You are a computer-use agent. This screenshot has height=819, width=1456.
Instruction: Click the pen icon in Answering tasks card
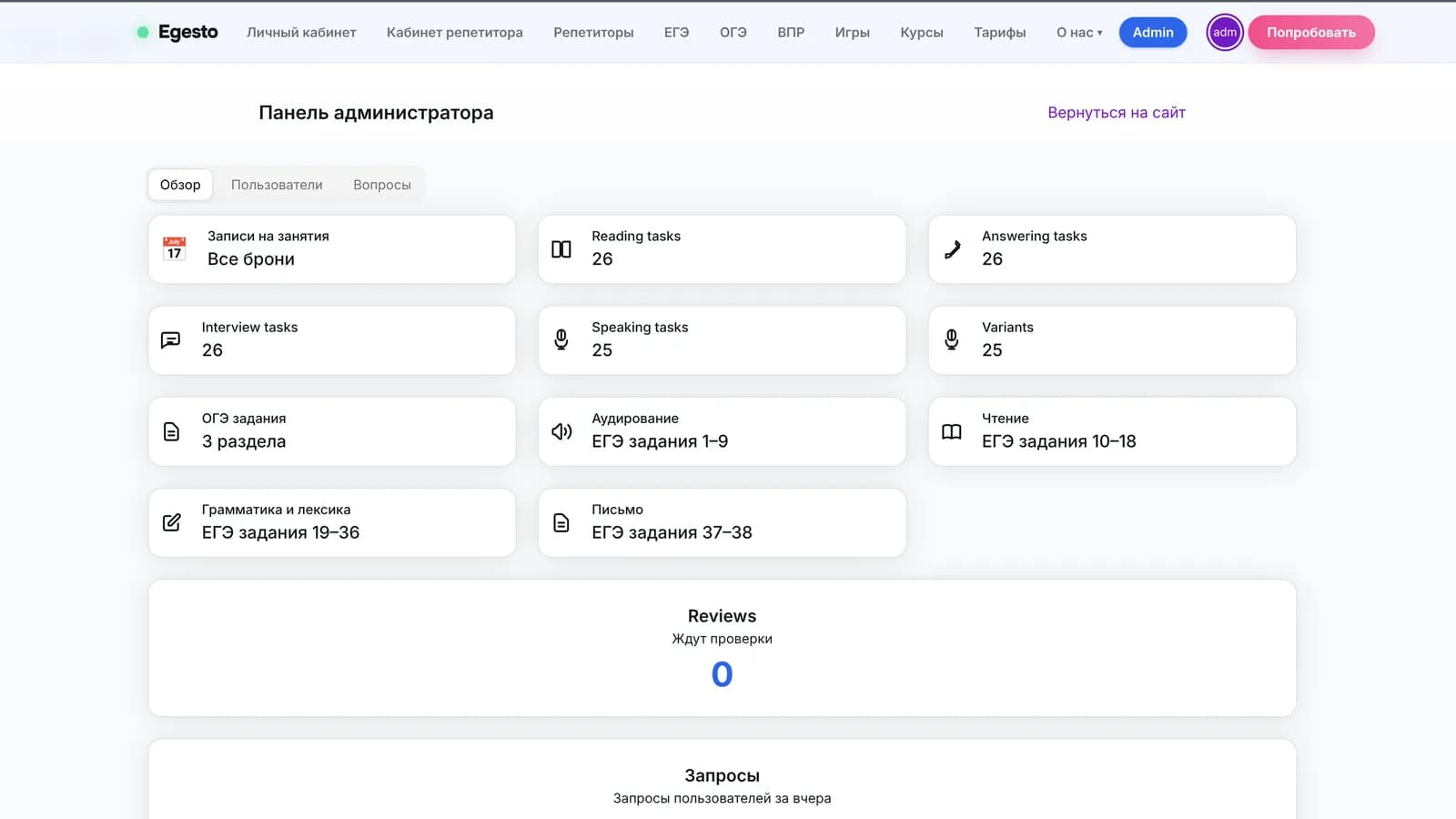tap(952, 249)
